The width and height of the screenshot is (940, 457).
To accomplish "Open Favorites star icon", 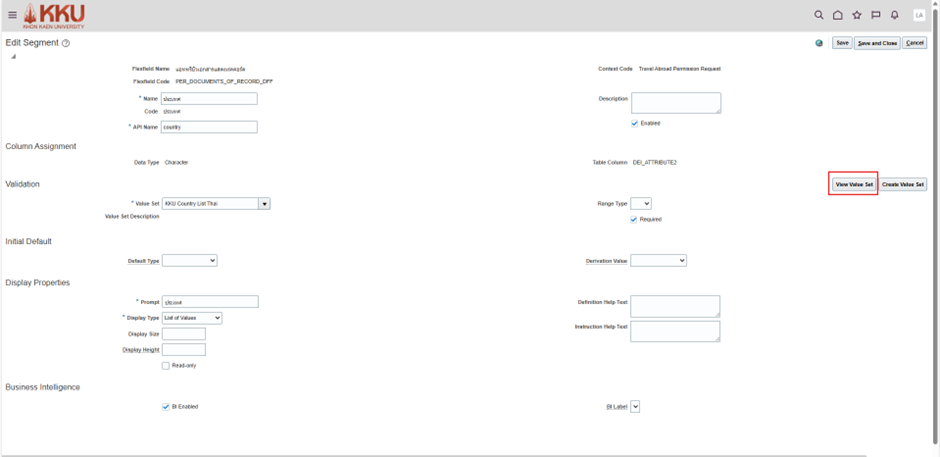I will pos(857,15).
